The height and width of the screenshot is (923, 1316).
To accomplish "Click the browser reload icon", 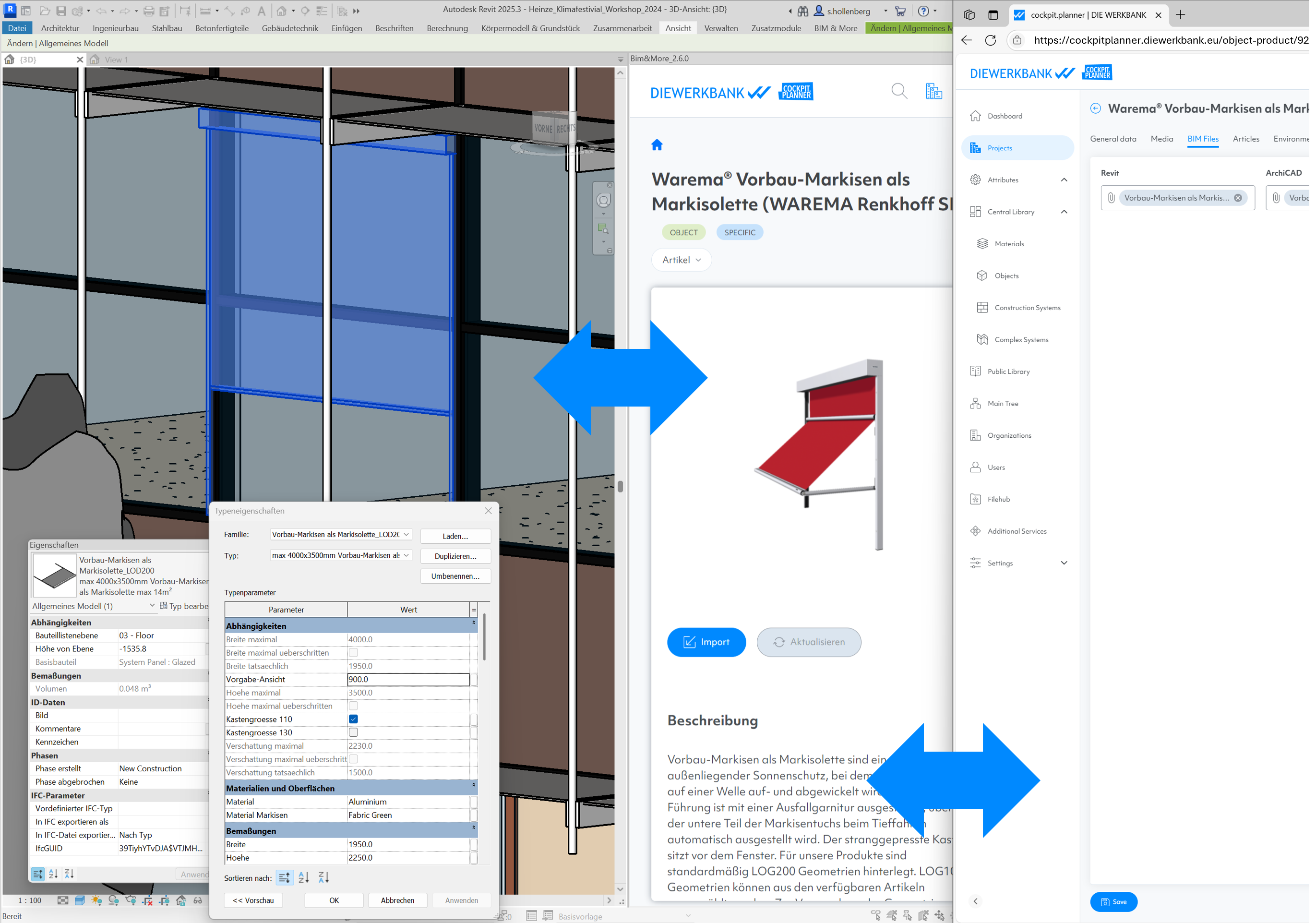I will pyautogui.click(x=991, y=40).
